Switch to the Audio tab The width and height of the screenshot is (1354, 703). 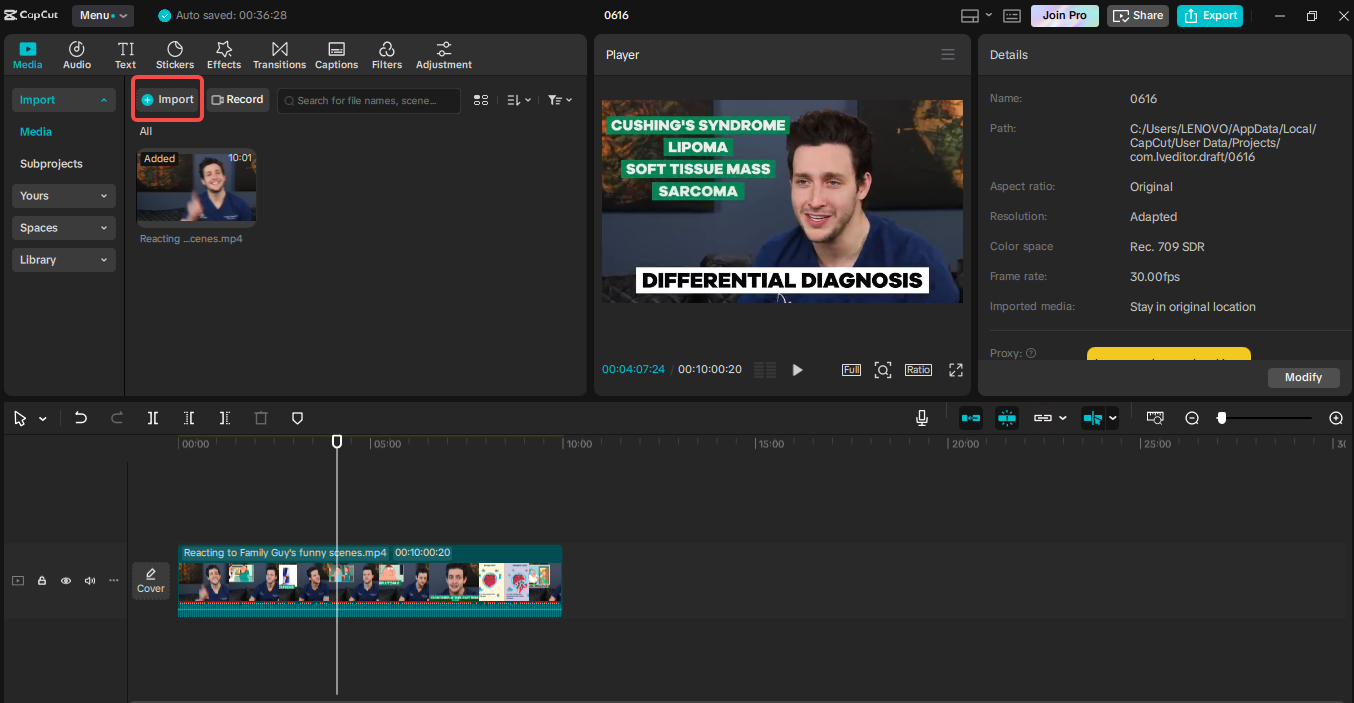point(76,54)
